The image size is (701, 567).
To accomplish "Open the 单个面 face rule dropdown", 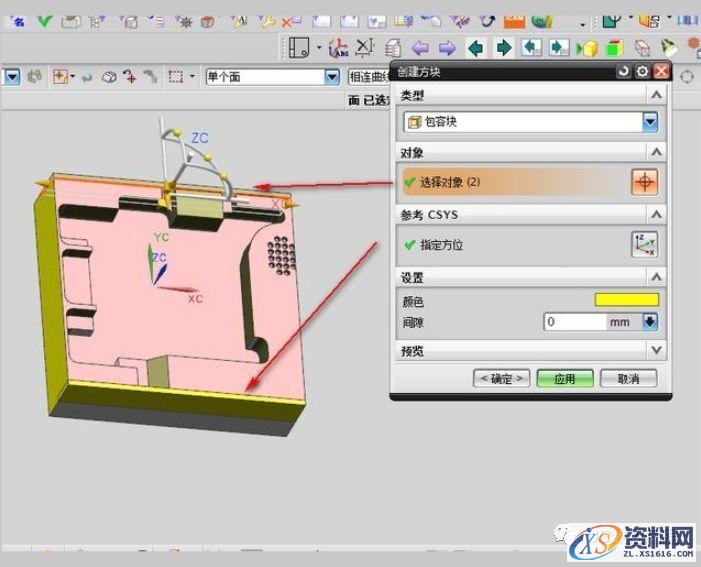I will [x=331, y=76].
